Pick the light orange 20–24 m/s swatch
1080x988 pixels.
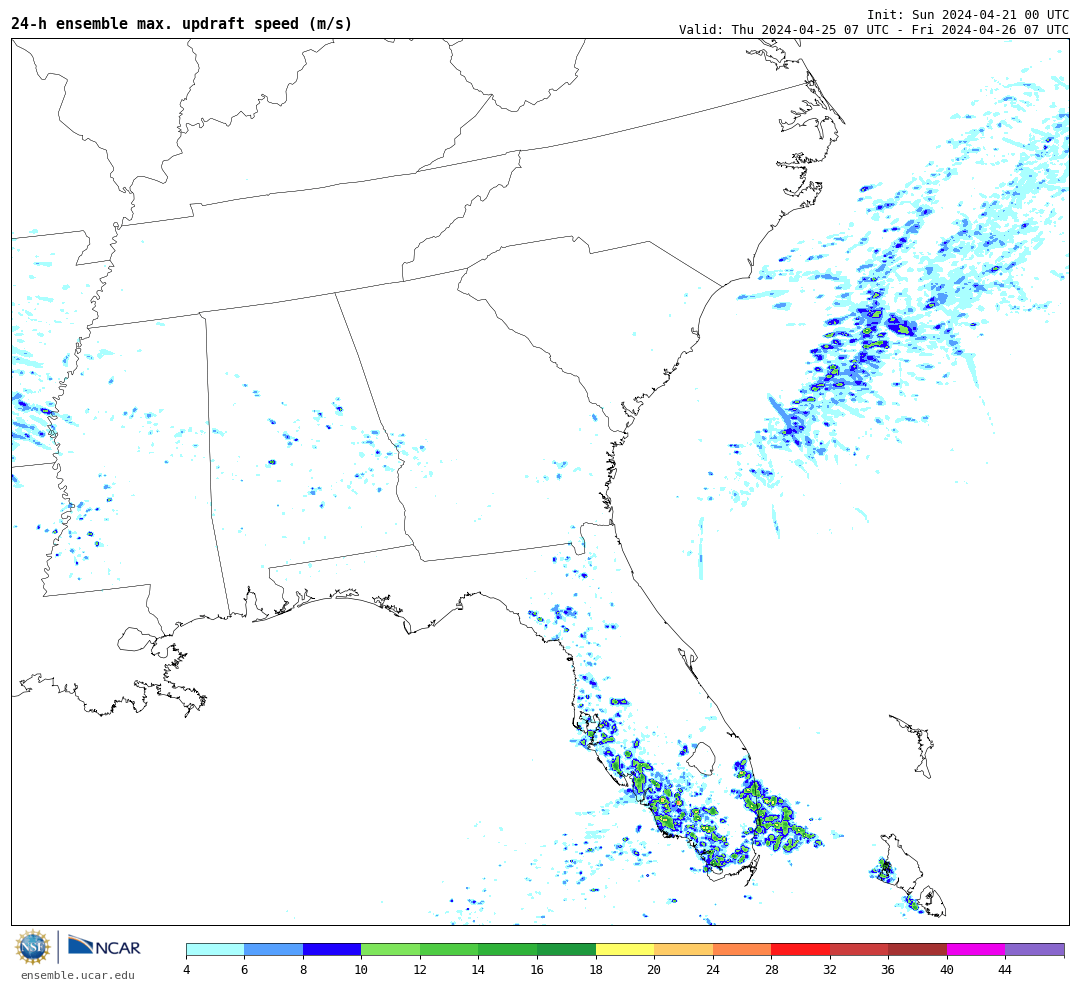[x=683, y=949]
